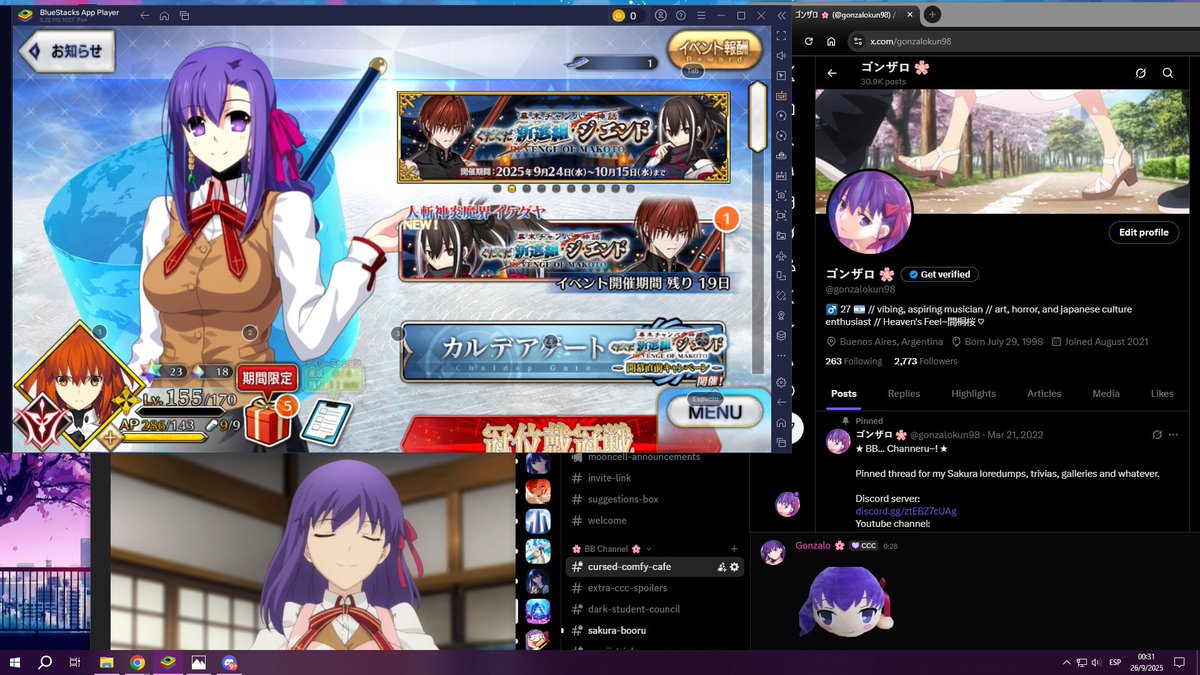
Task: Open more options on pinned post
Action: tap(1174, 435)
